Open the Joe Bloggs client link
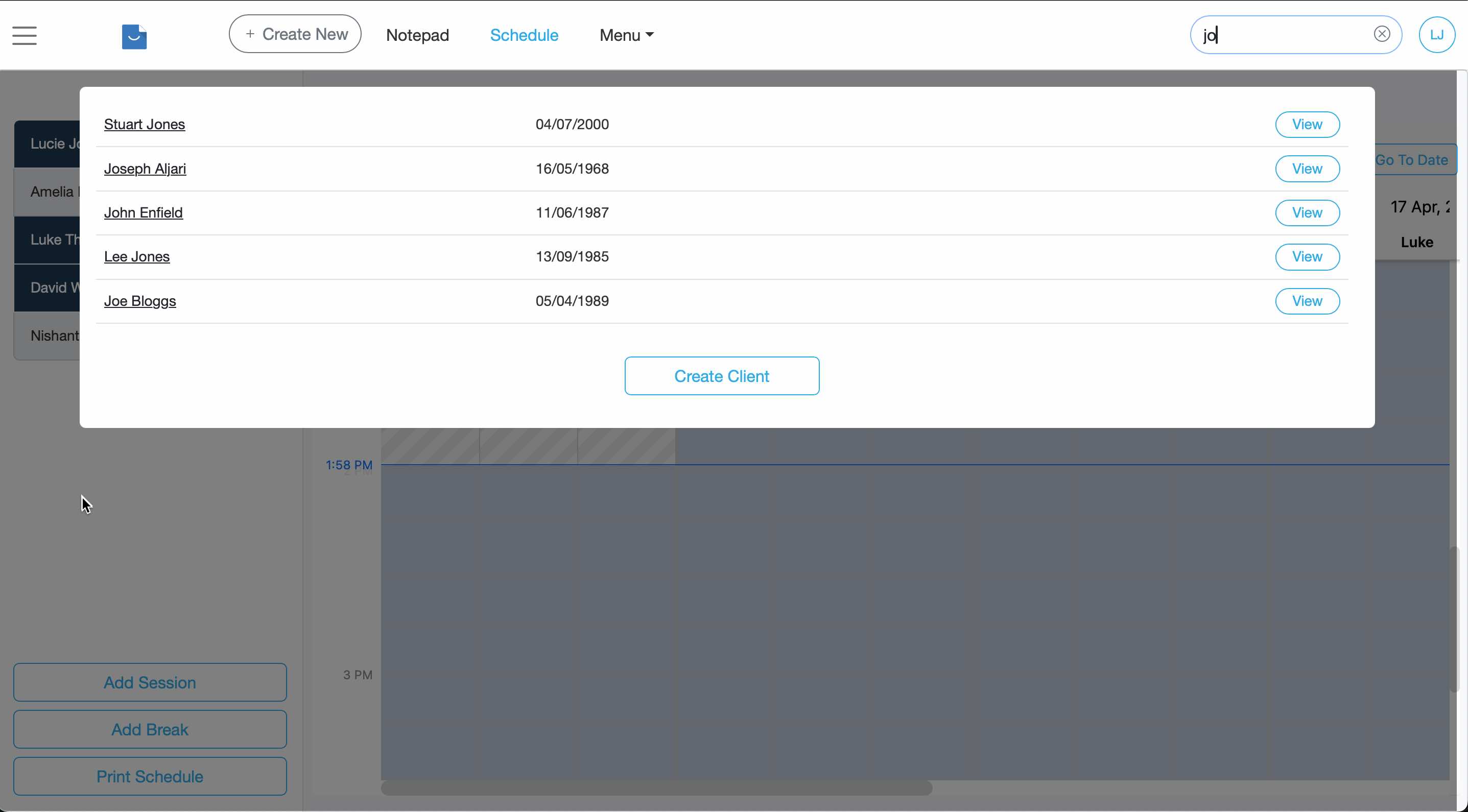This screenshot has height=812, width=1468. [139, 301]
